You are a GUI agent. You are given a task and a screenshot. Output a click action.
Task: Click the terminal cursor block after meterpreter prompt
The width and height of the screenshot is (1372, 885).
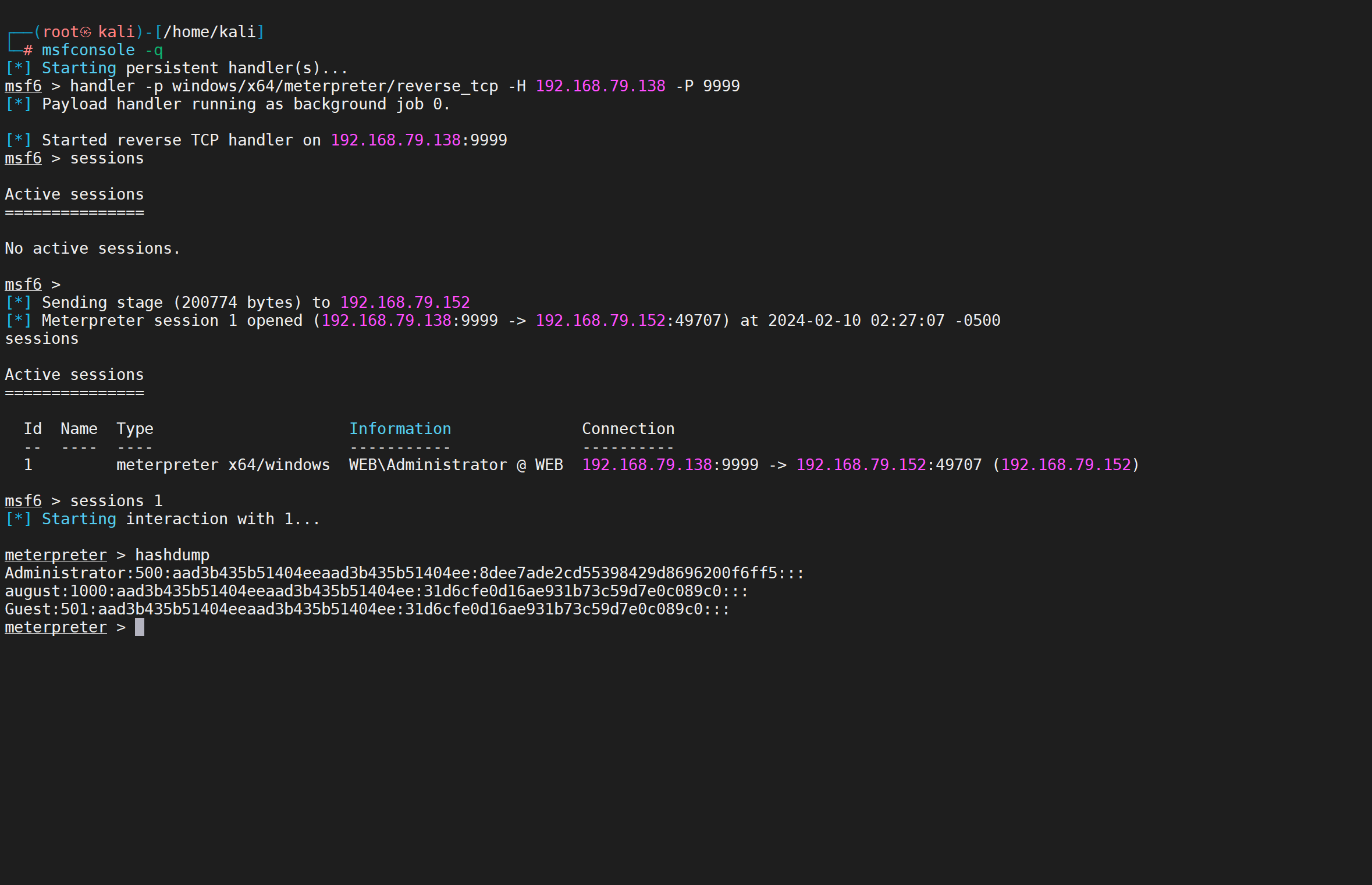(140, 627)
